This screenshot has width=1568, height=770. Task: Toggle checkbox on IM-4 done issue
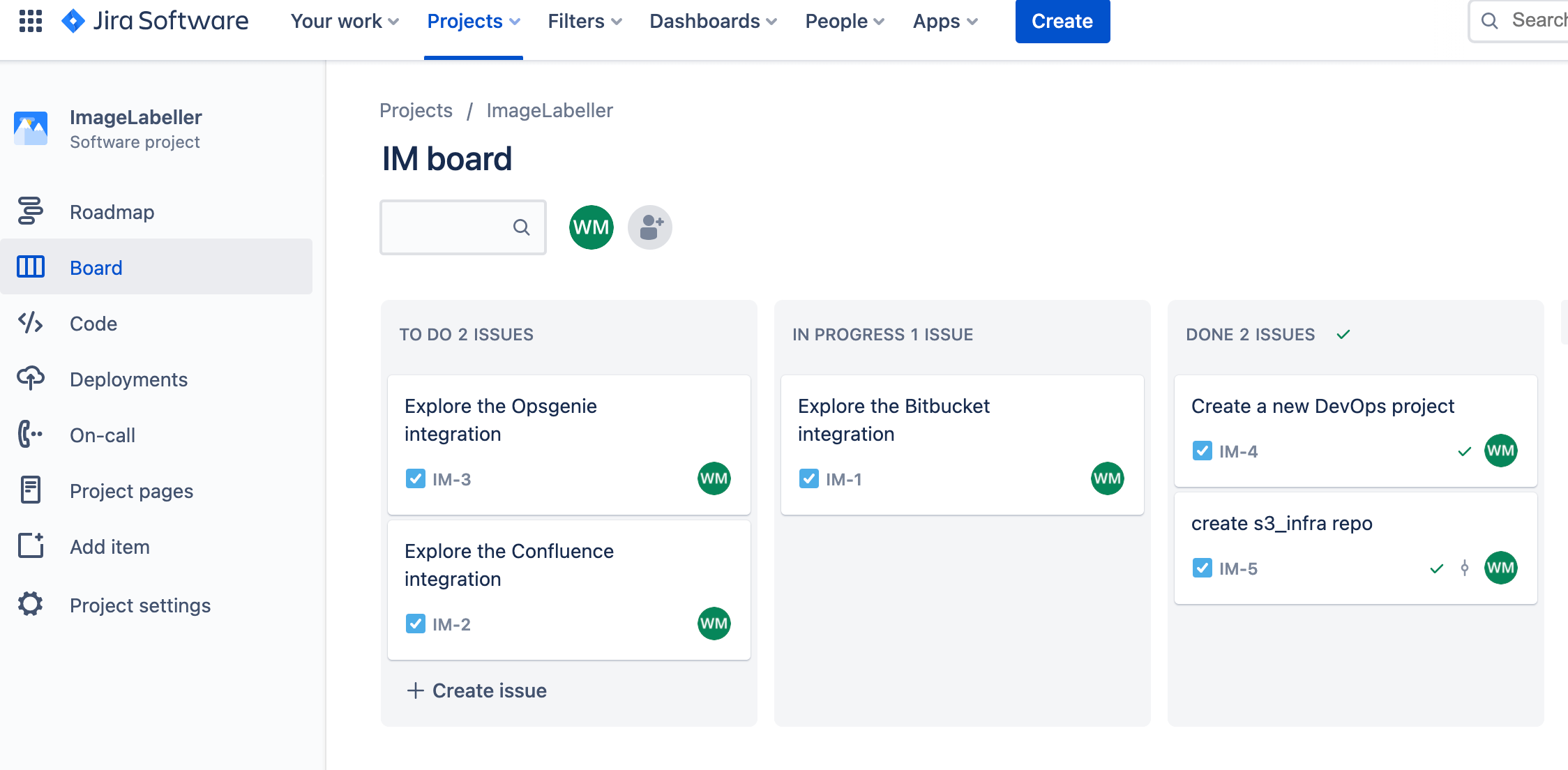[1202, 451]
